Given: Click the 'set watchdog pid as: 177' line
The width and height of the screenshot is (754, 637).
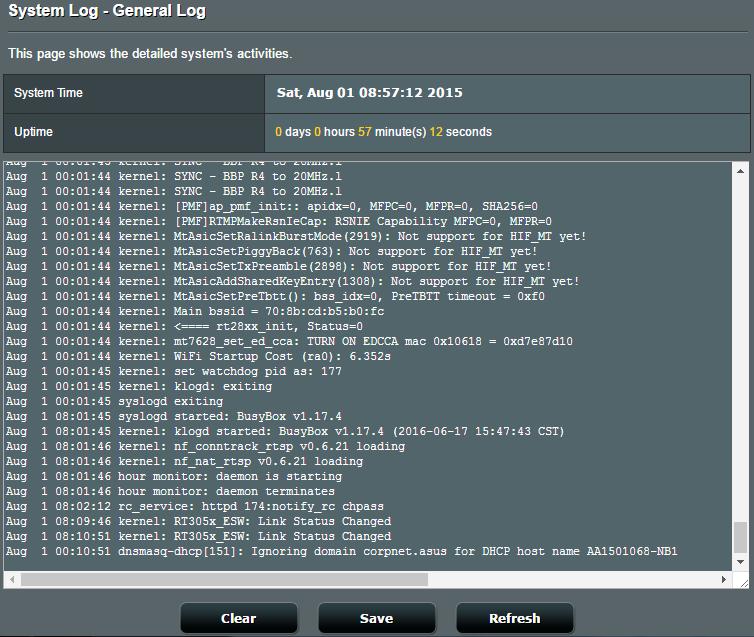Looking at the screenshot, I should click(x=174, y=371).
